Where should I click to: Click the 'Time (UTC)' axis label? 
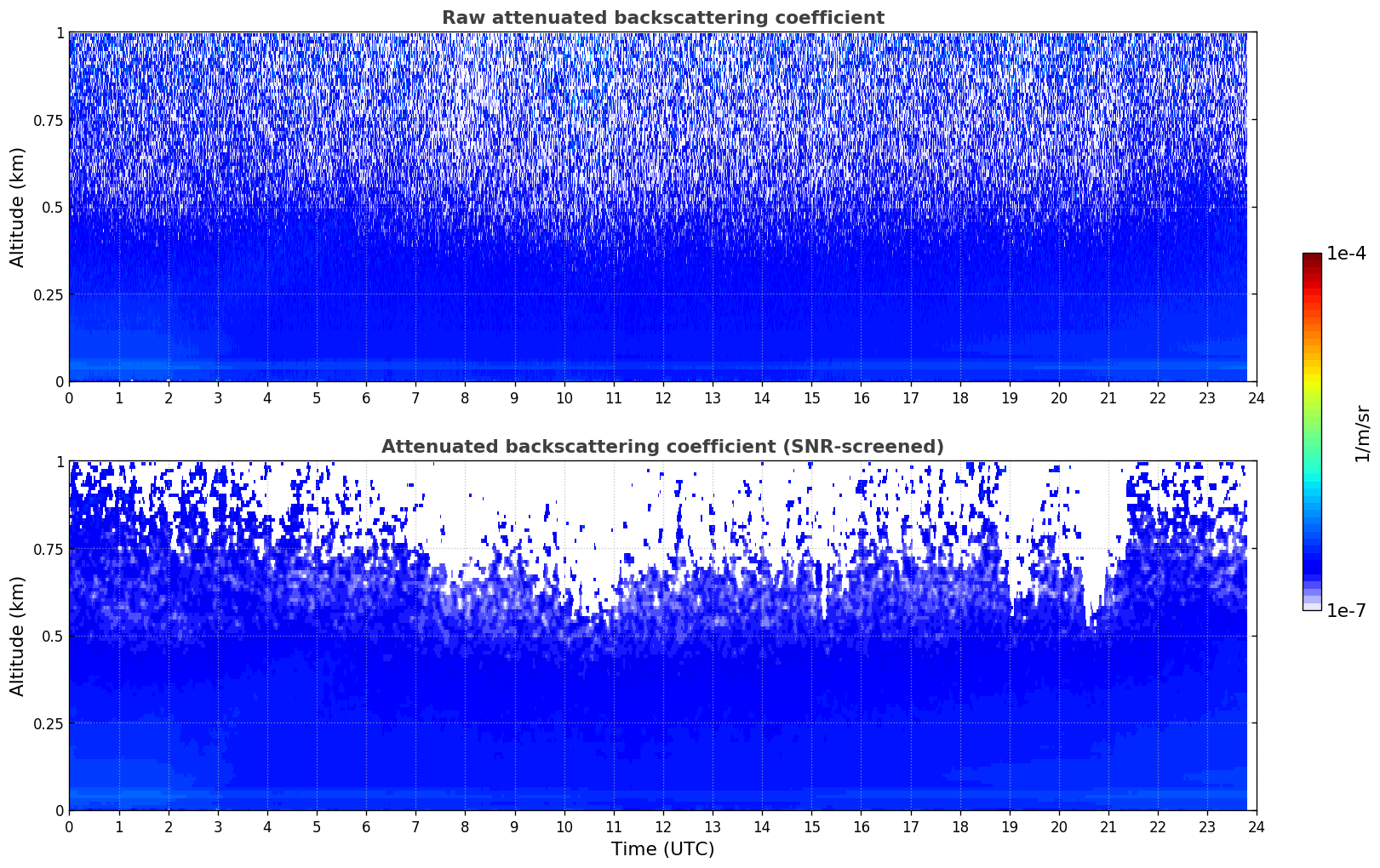[662, 849]
